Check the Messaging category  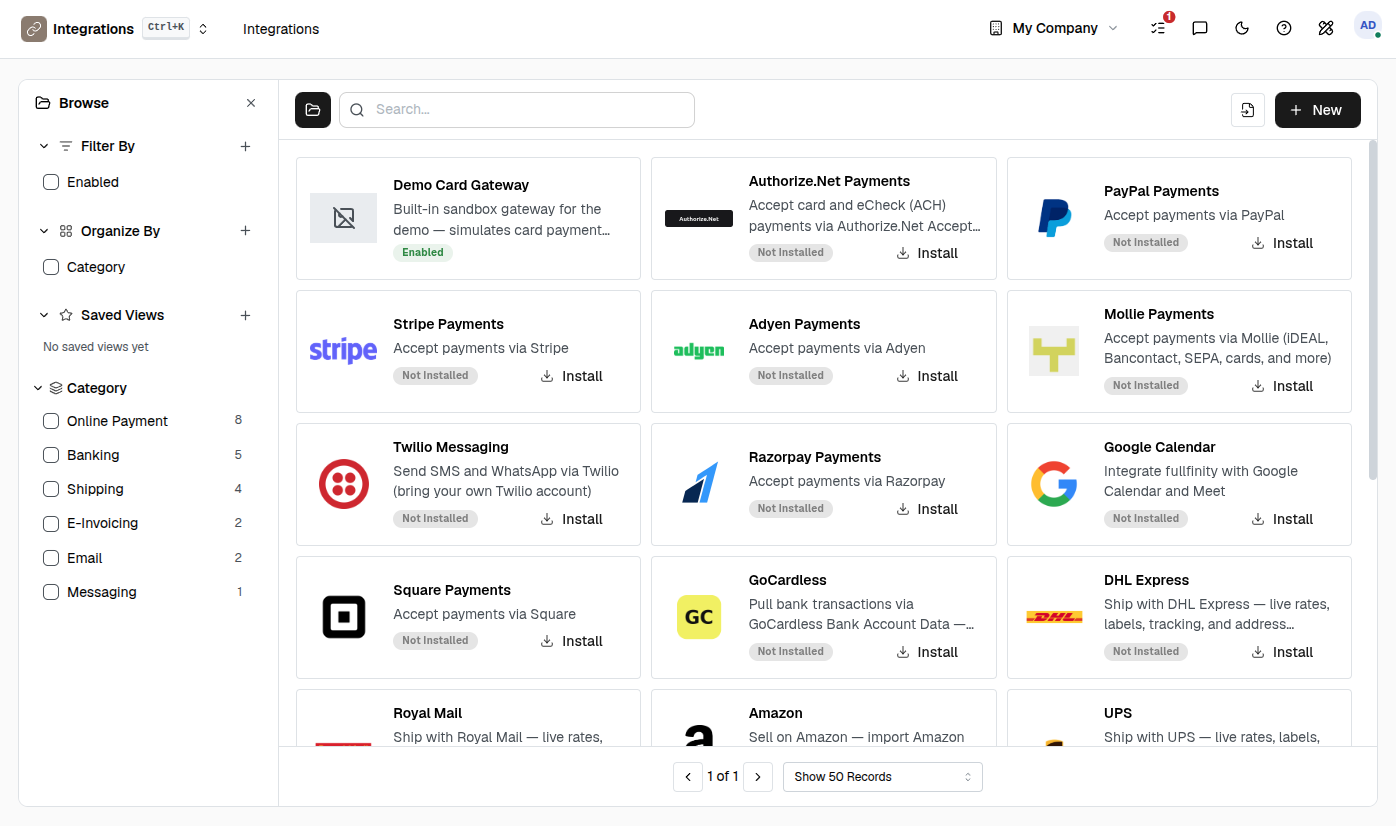pos(51,592)
